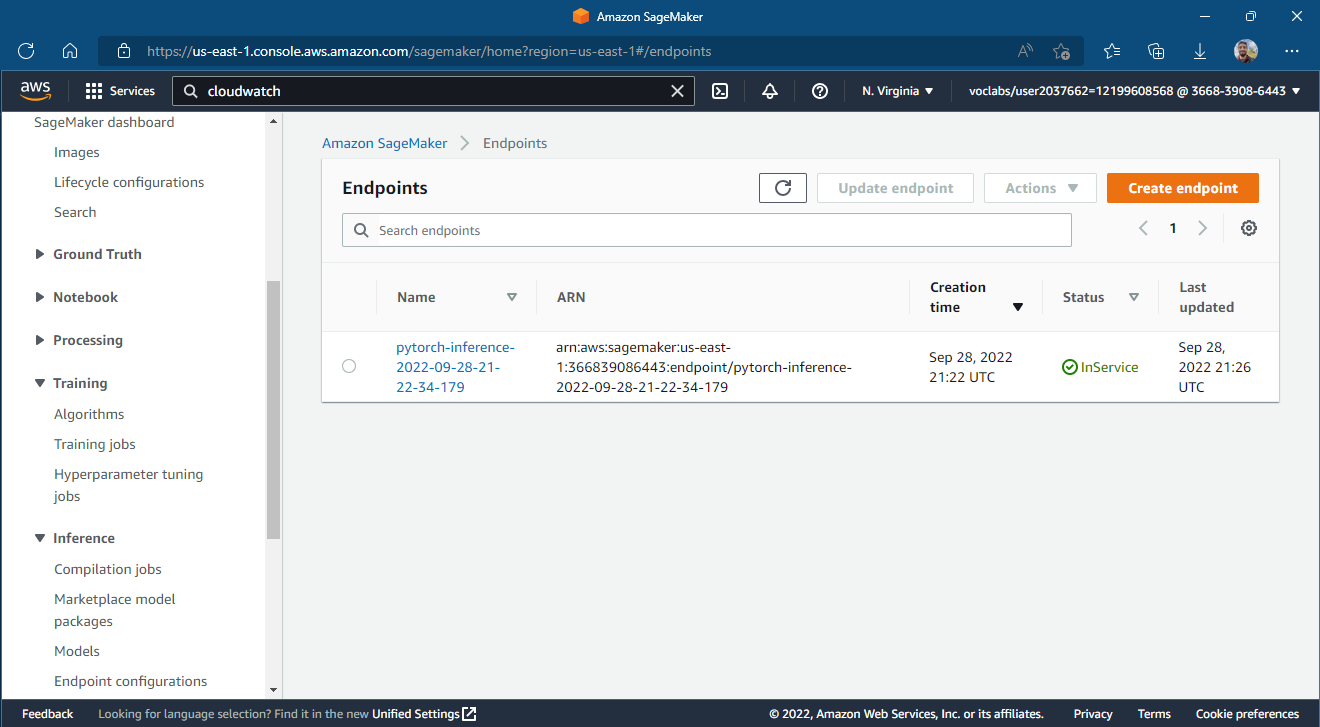
Task: Open the voclabs account dropdown
Action: (1135, 91)
